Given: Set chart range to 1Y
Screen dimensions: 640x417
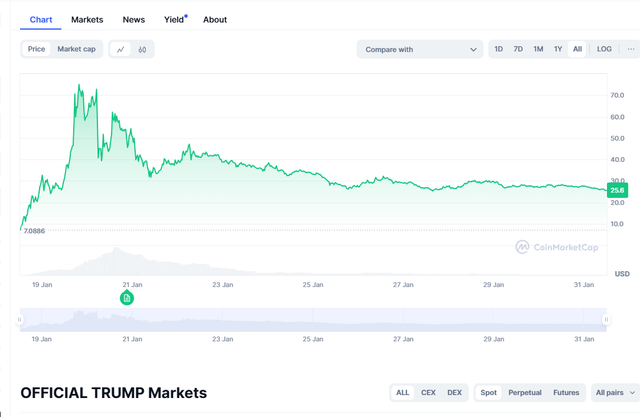Looking at the screenshot, I should pyautogui.click(x=558, y=49).
